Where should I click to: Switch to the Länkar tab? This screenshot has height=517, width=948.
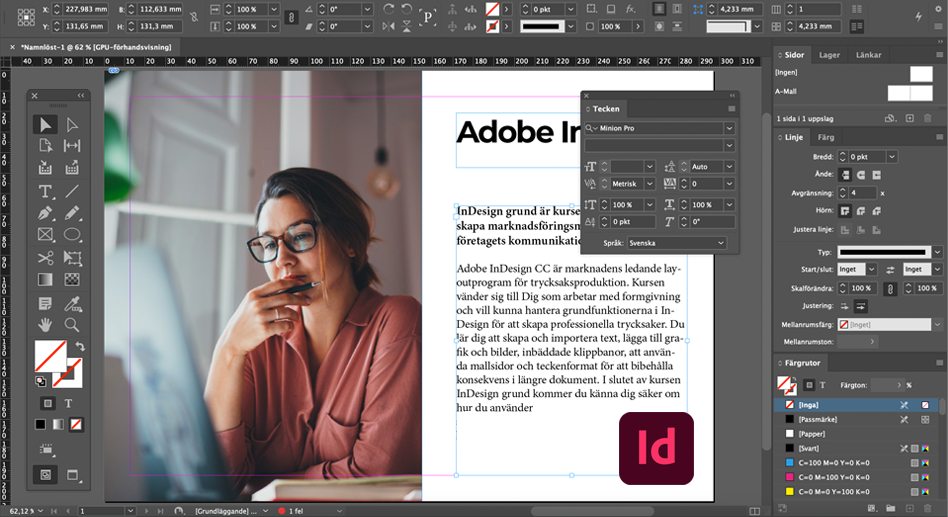coord(868,55)
